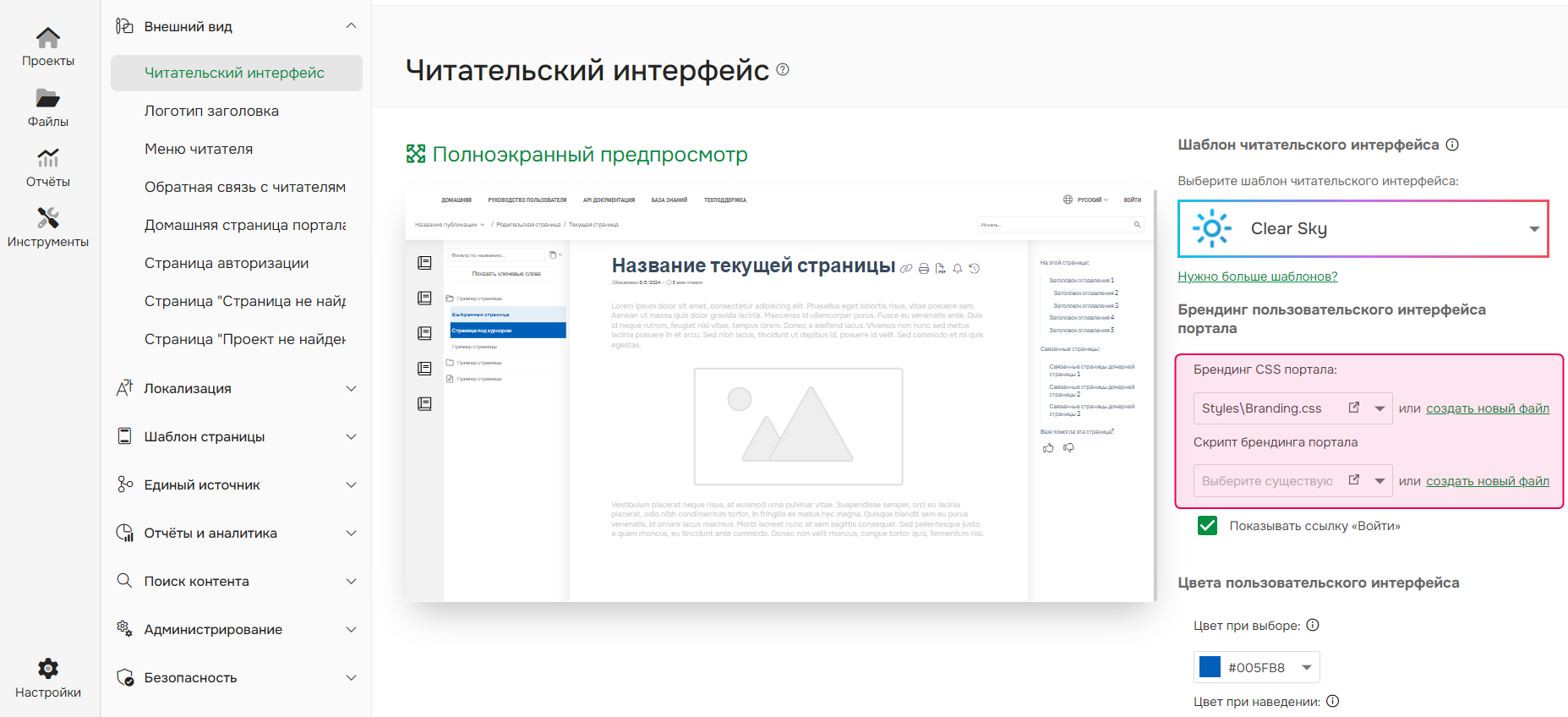Click info icon beside Цвет при выборе

coord(1313,626)
